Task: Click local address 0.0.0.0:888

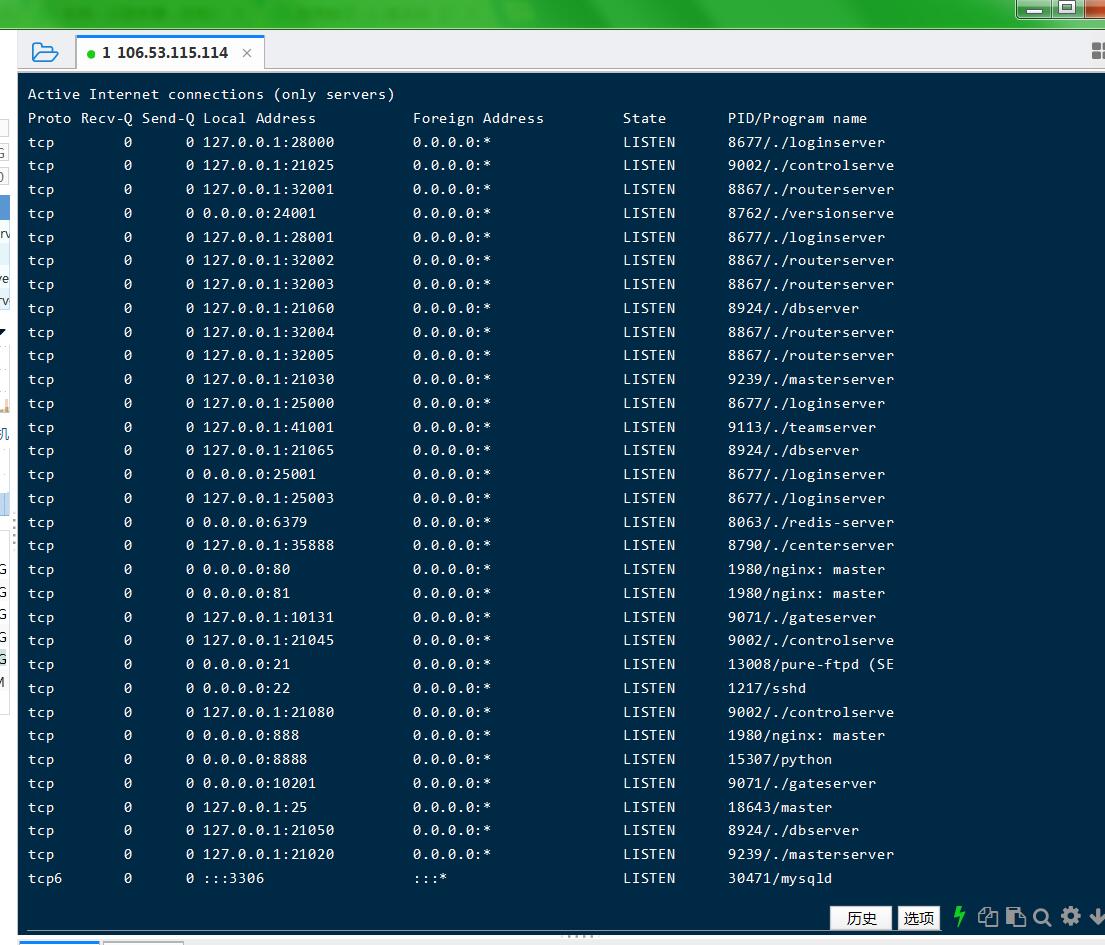Action: point(251,736)
